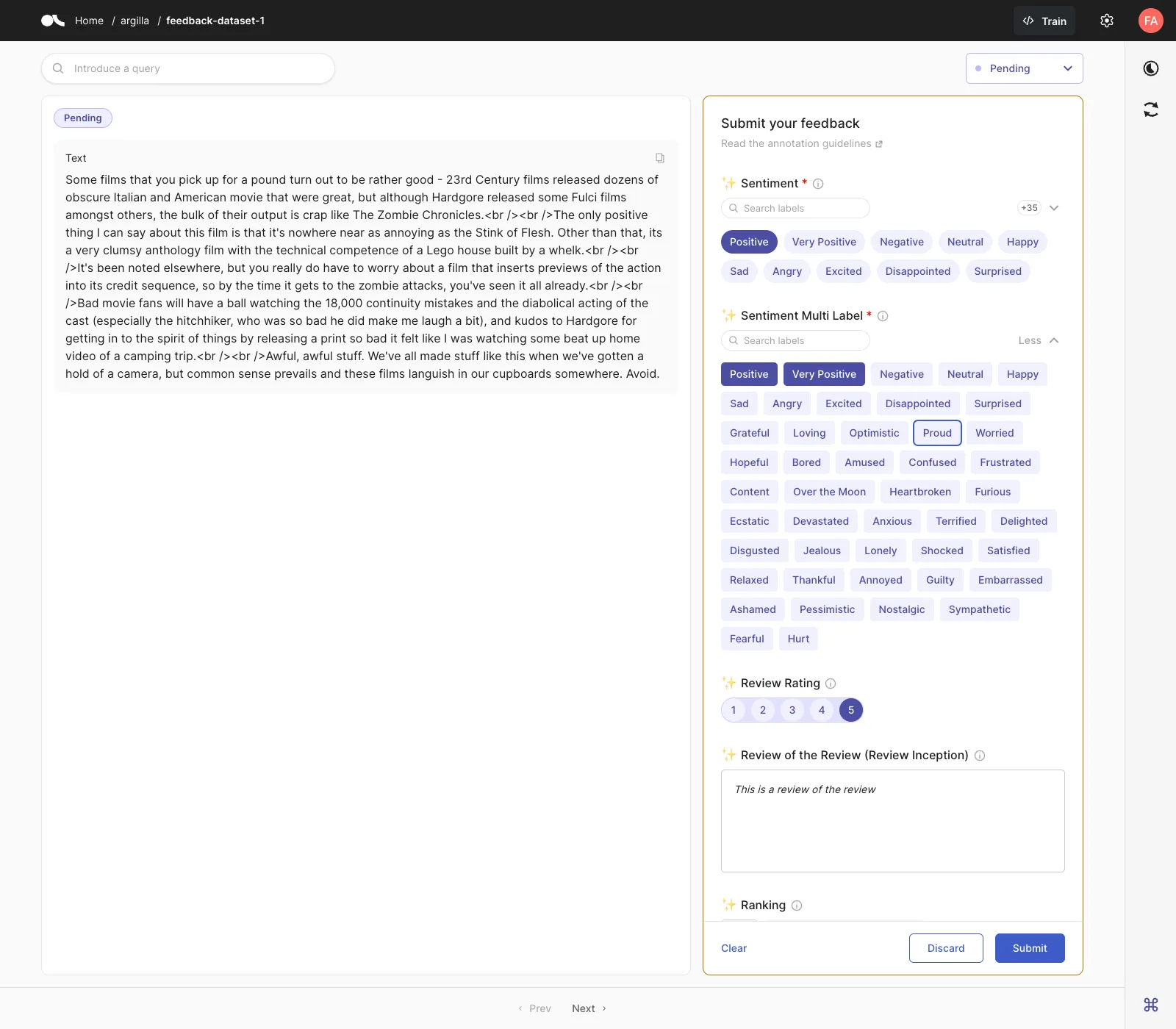Deselect Very Positive in Sentiment Multi Label
The image size is (1176, 1029).
[824, 374]
